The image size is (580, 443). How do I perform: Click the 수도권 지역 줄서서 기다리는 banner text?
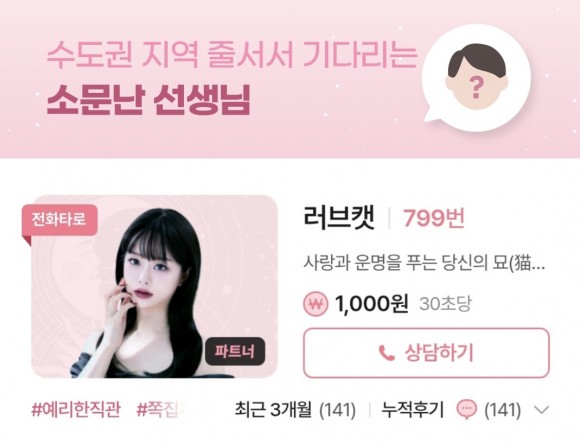tap(232, 55)
